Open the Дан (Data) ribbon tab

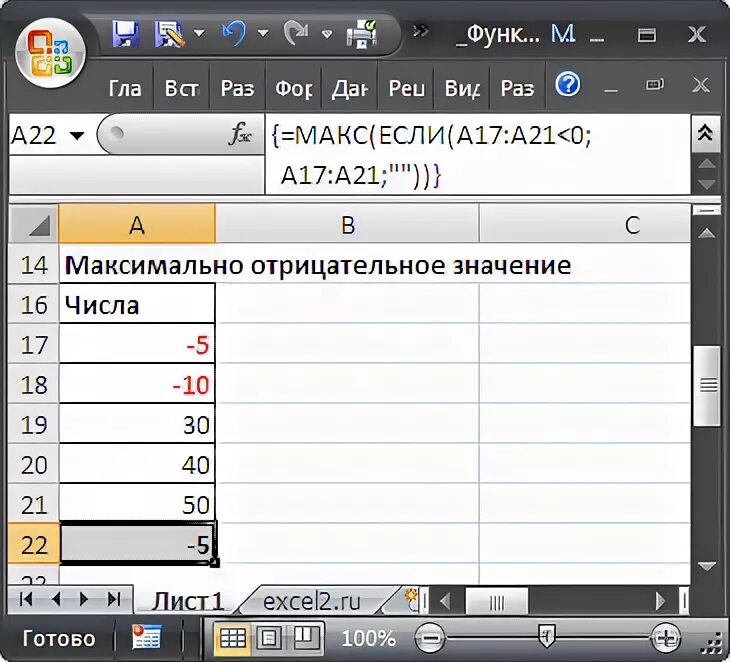point(349,88)
